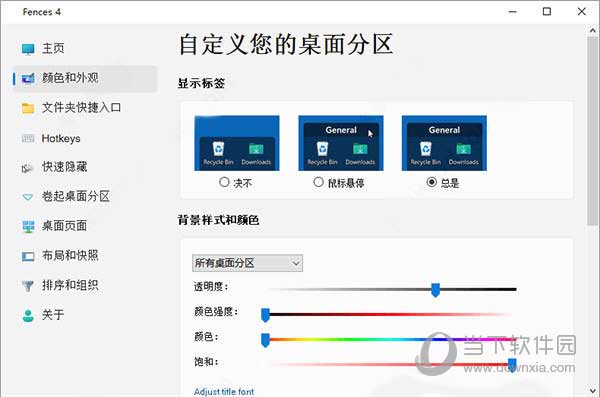Open the 排序和组织 funnel icon
This screenshot has width=600, height=397.
pos(28,286)
